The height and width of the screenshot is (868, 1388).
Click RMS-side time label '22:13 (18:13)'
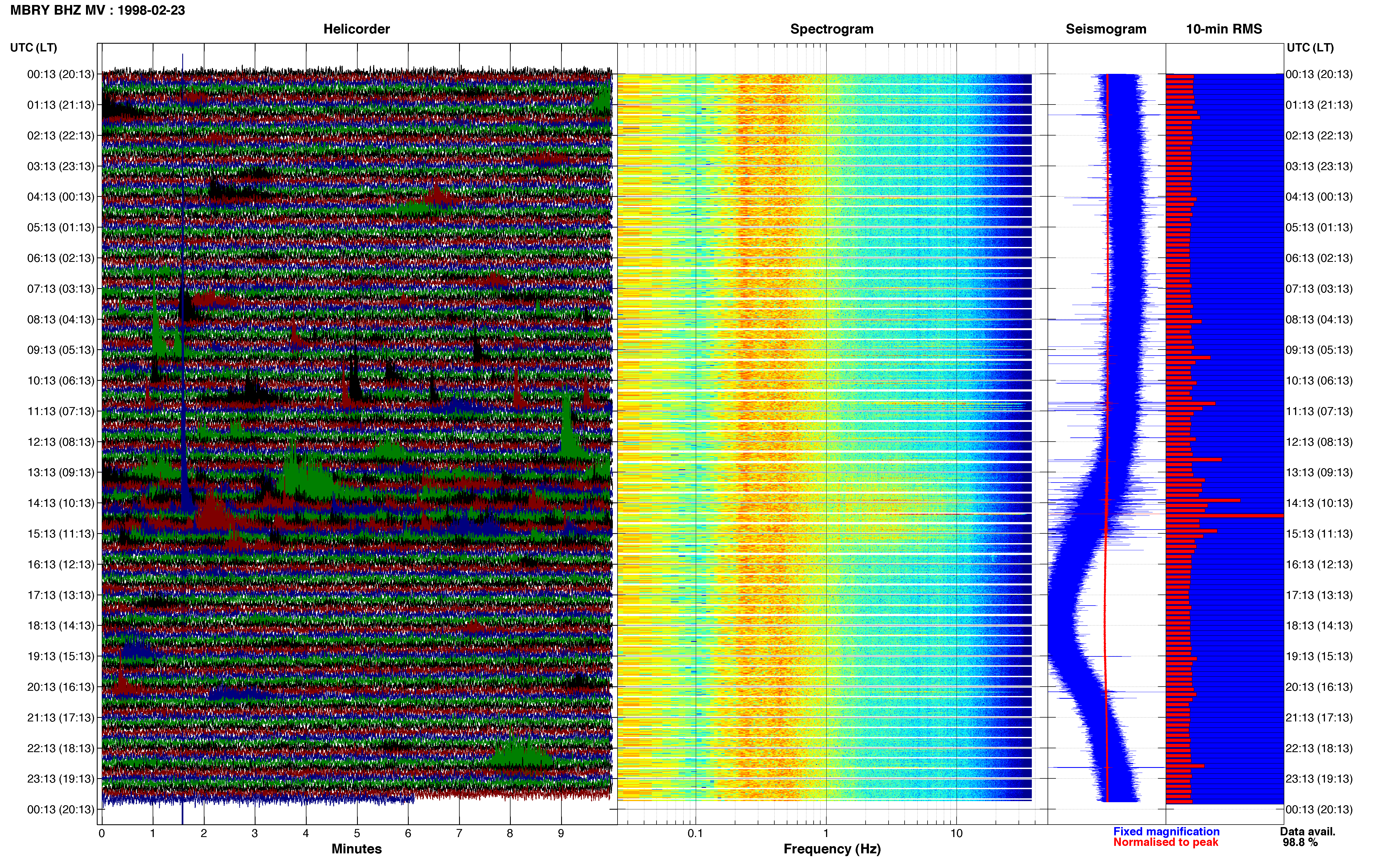click(1319, 749)
